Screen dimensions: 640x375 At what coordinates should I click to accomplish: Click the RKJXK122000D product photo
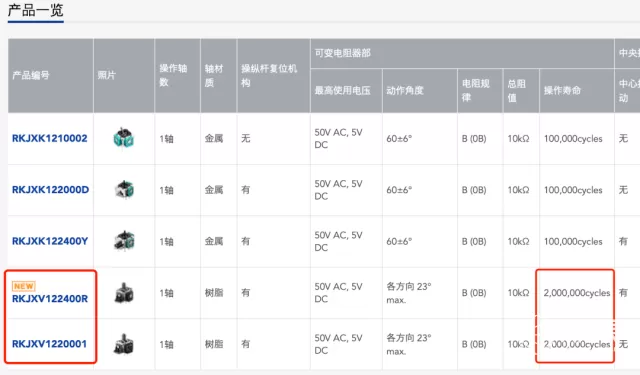[x=124, y=189]
